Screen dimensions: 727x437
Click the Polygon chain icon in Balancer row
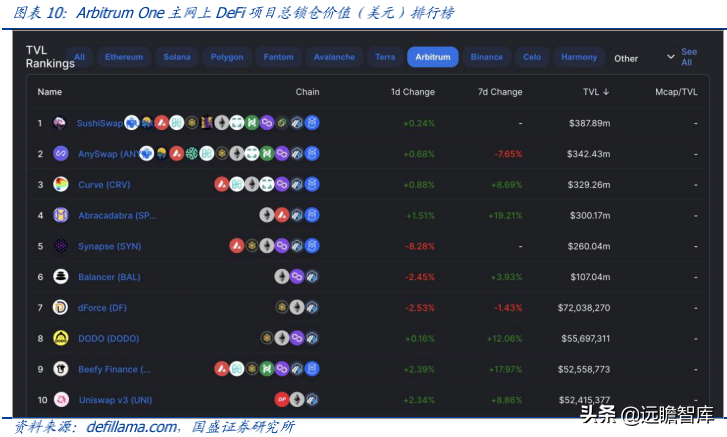pos(297,277)
